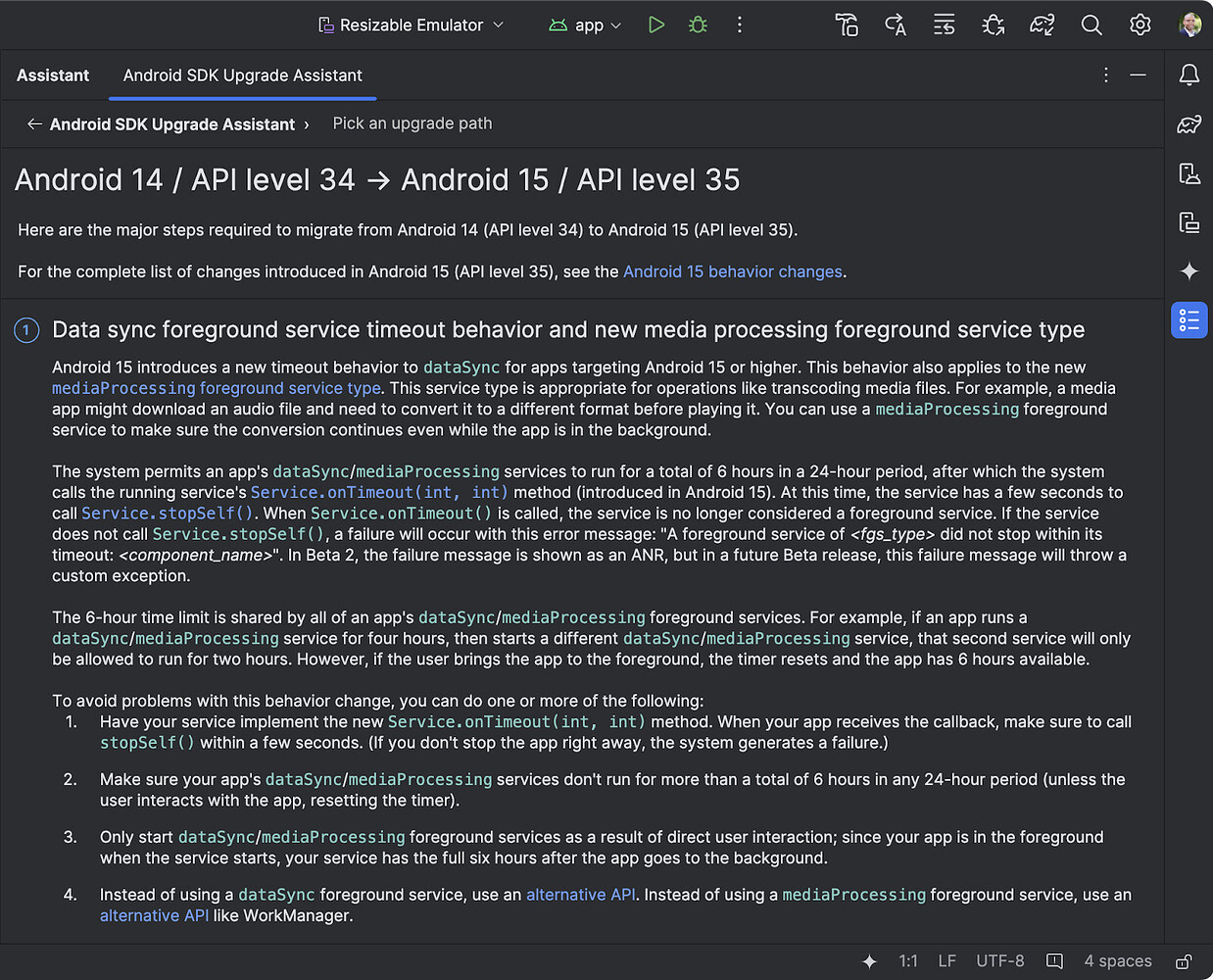This screenshot has height=980, width=1213.
Task: Open Device Manager from the sidebar
Action: 1189,173
